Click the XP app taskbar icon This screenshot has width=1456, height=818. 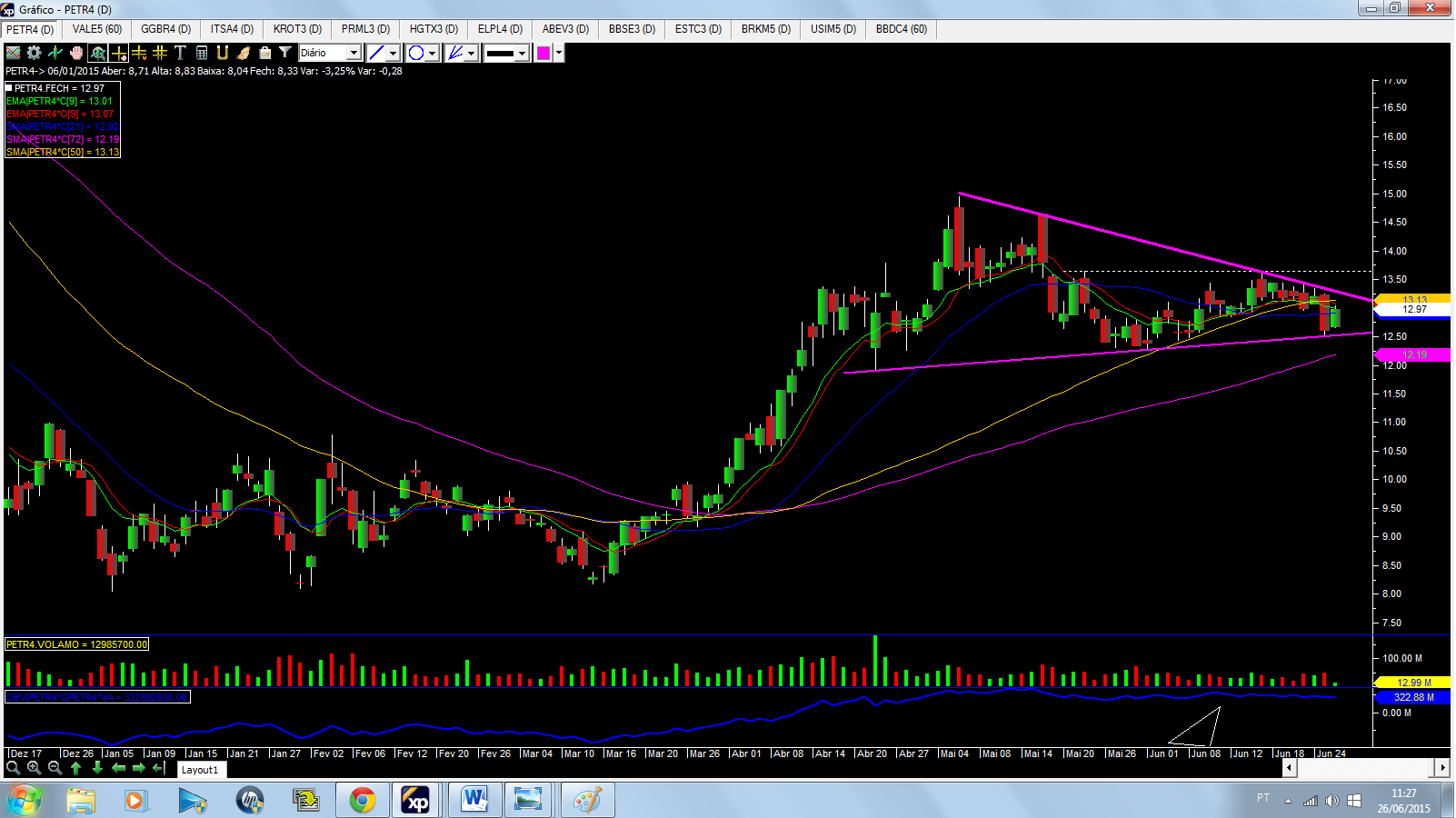click(417, 801)
